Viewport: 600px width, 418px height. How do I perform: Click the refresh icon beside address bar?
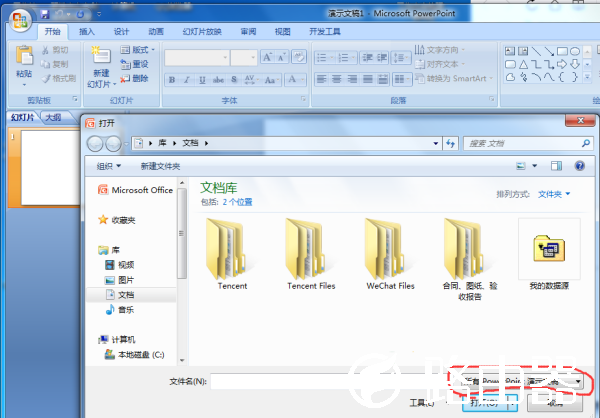[450, 144]
